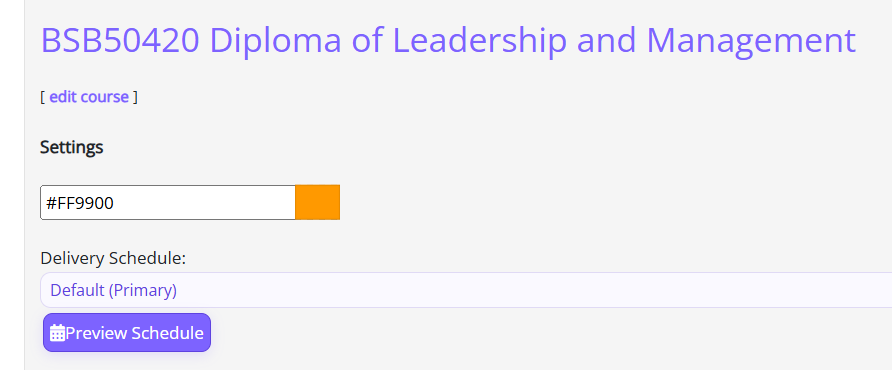Click the narrow left sidebar strip
This screenshot has height=370, width=892.
[12, 185]
